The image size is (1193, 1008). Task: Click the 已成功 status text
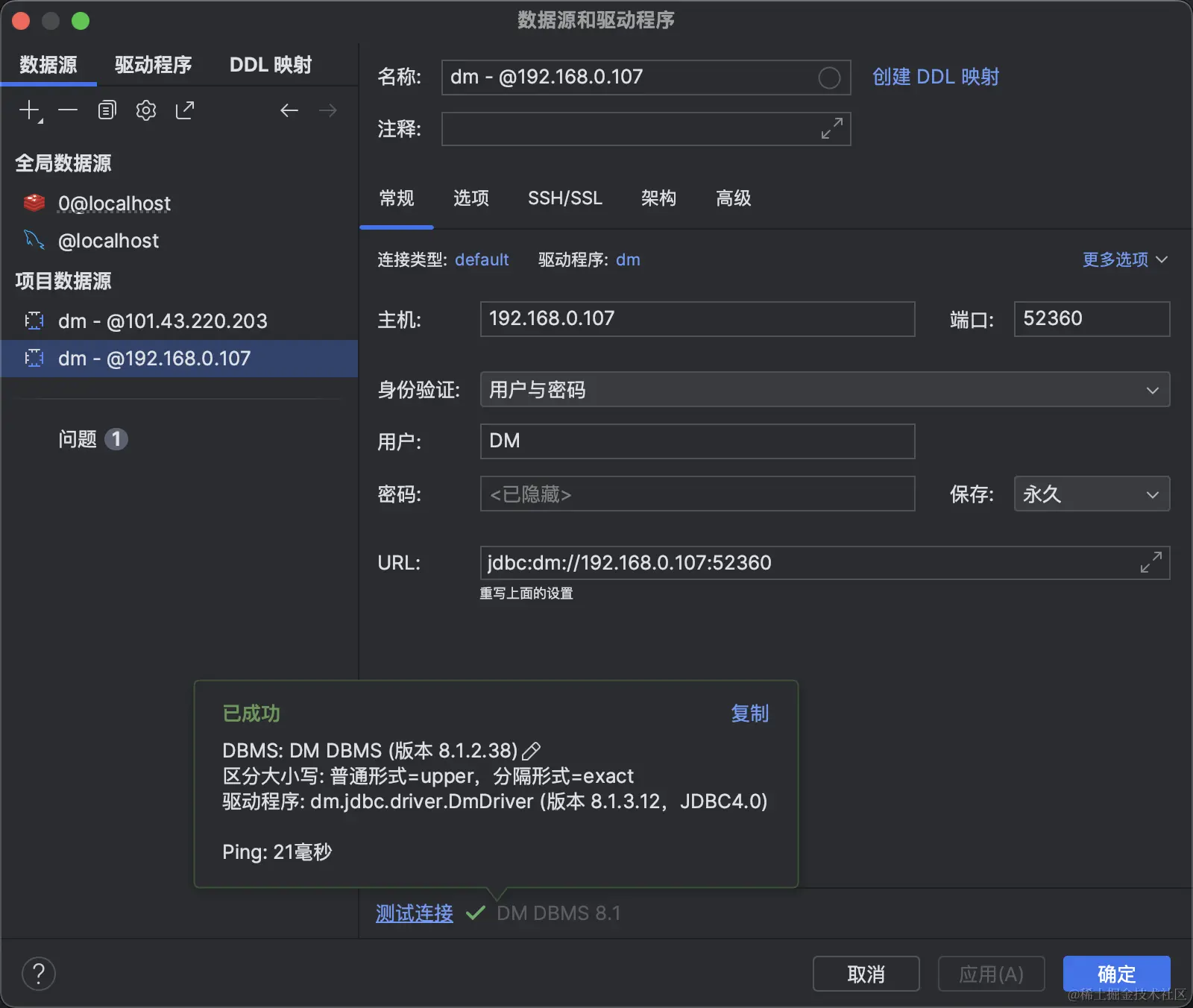coord(251,714)
